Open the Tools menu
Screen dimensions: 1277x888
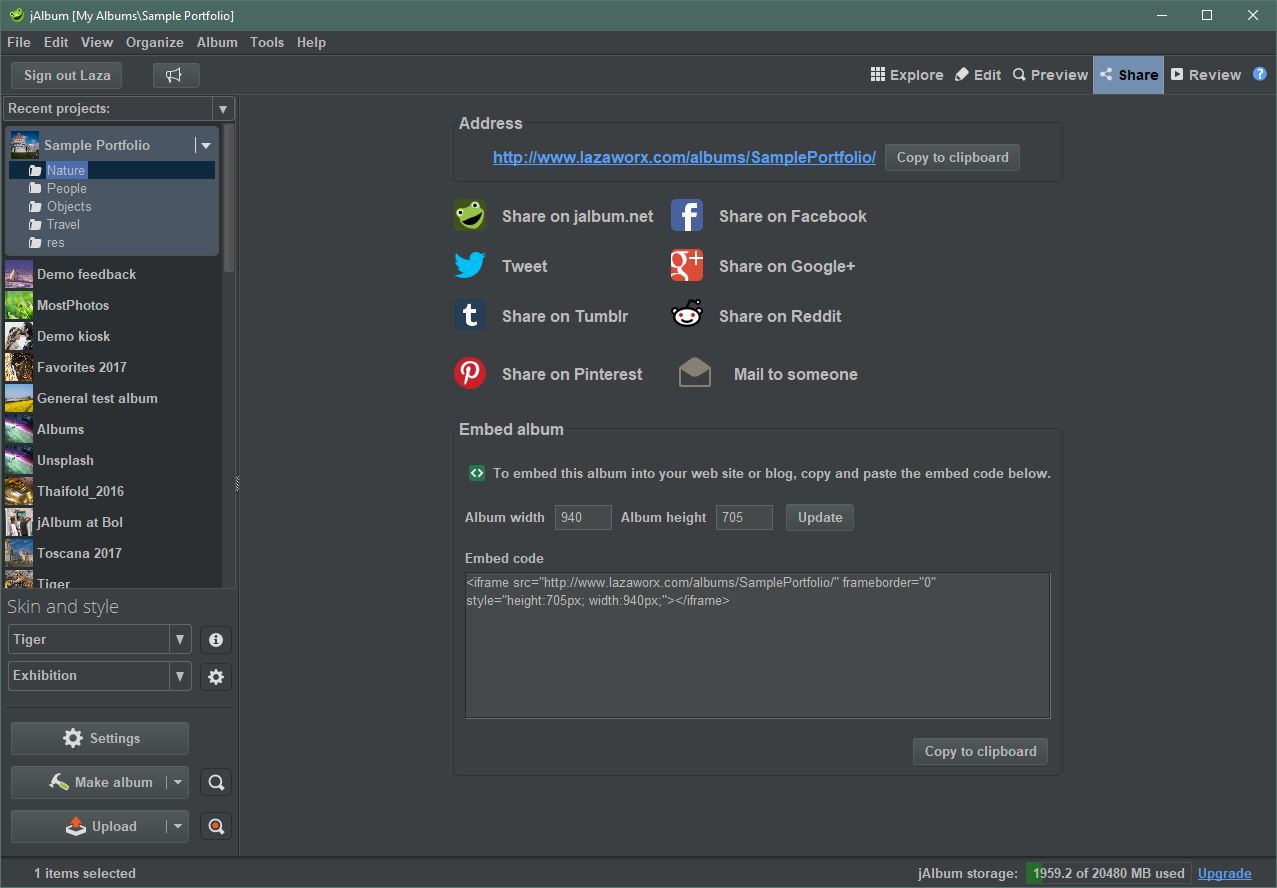267,42
